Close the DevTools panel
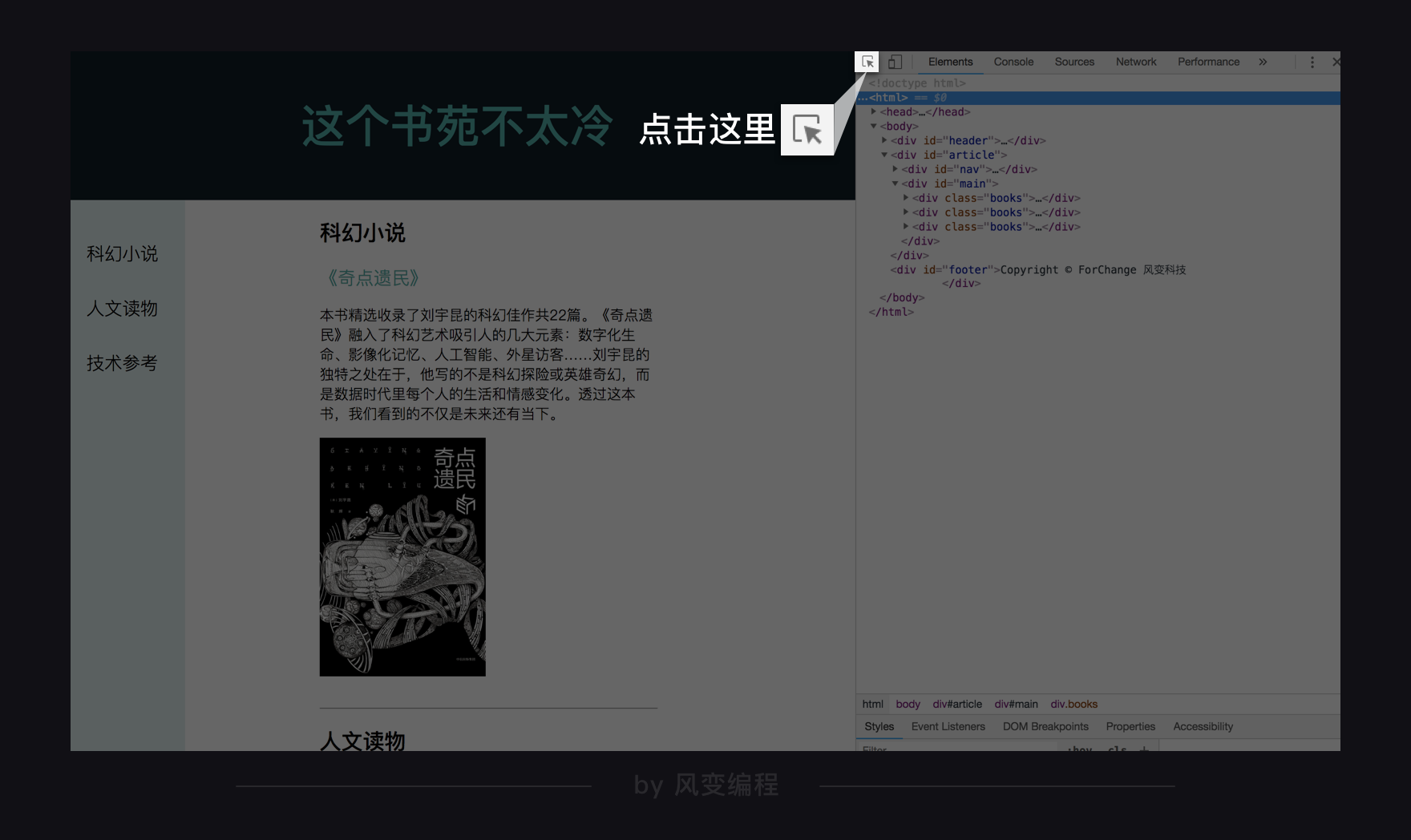 (x=1336, y=62)
